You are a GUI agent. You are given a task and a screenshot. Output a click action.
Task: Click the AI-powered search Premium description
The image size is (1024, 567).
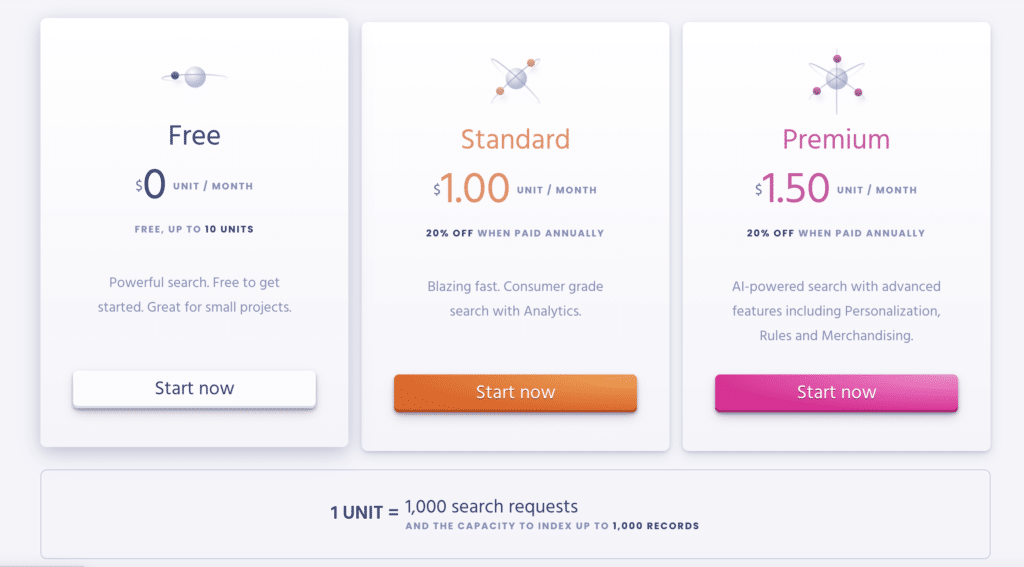point(837,311)
